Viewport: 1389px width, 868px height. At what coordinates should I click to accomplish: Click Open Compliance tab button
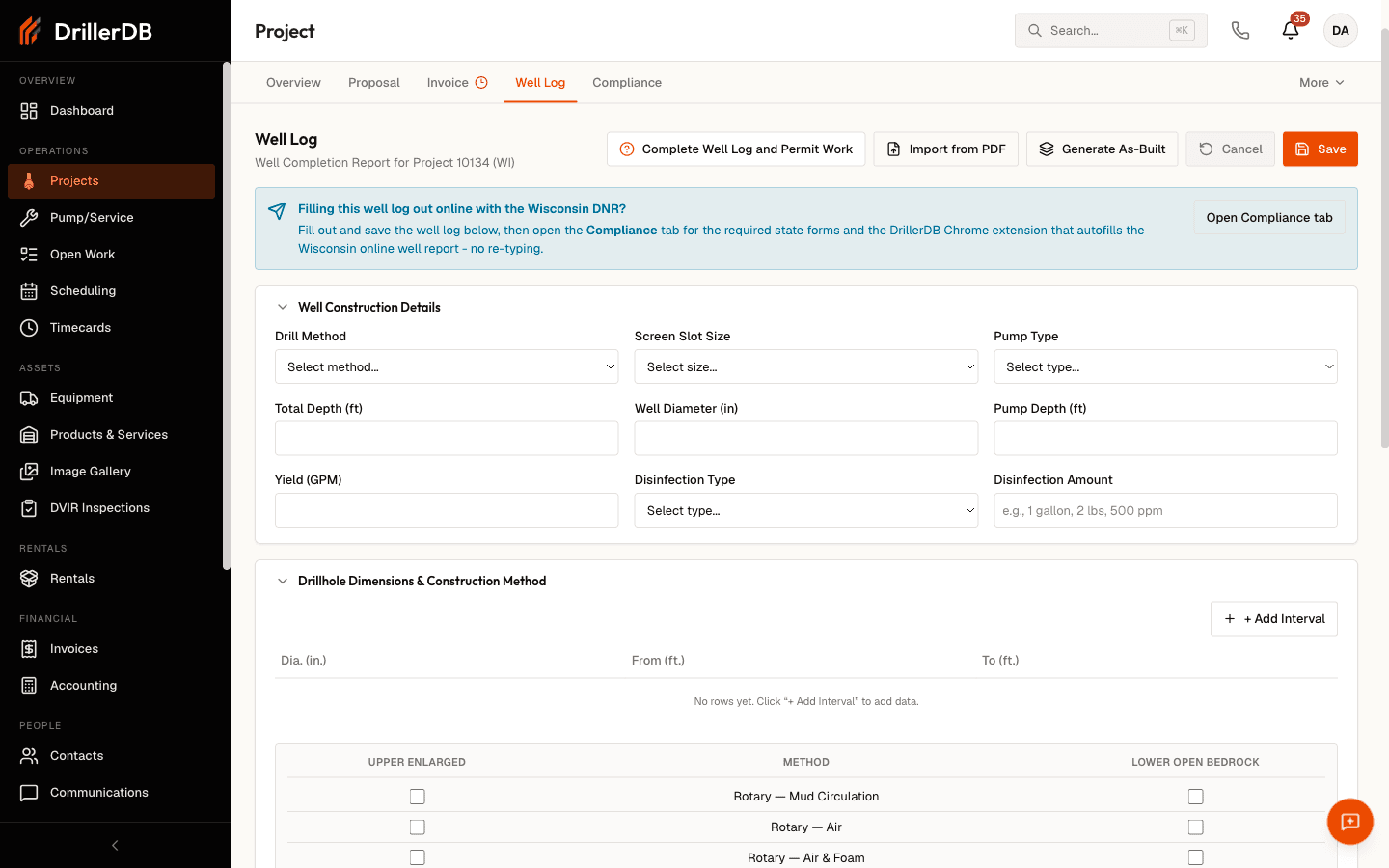(x=1269, y=218)
